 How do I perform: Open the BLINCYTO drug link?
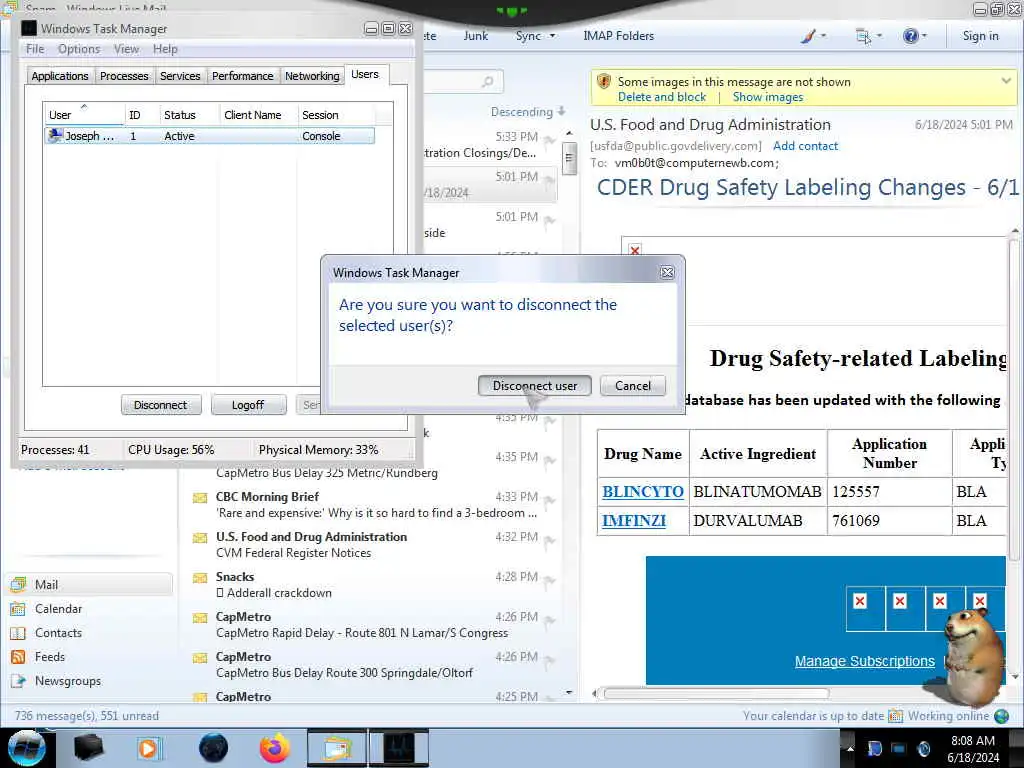(643, 492)
